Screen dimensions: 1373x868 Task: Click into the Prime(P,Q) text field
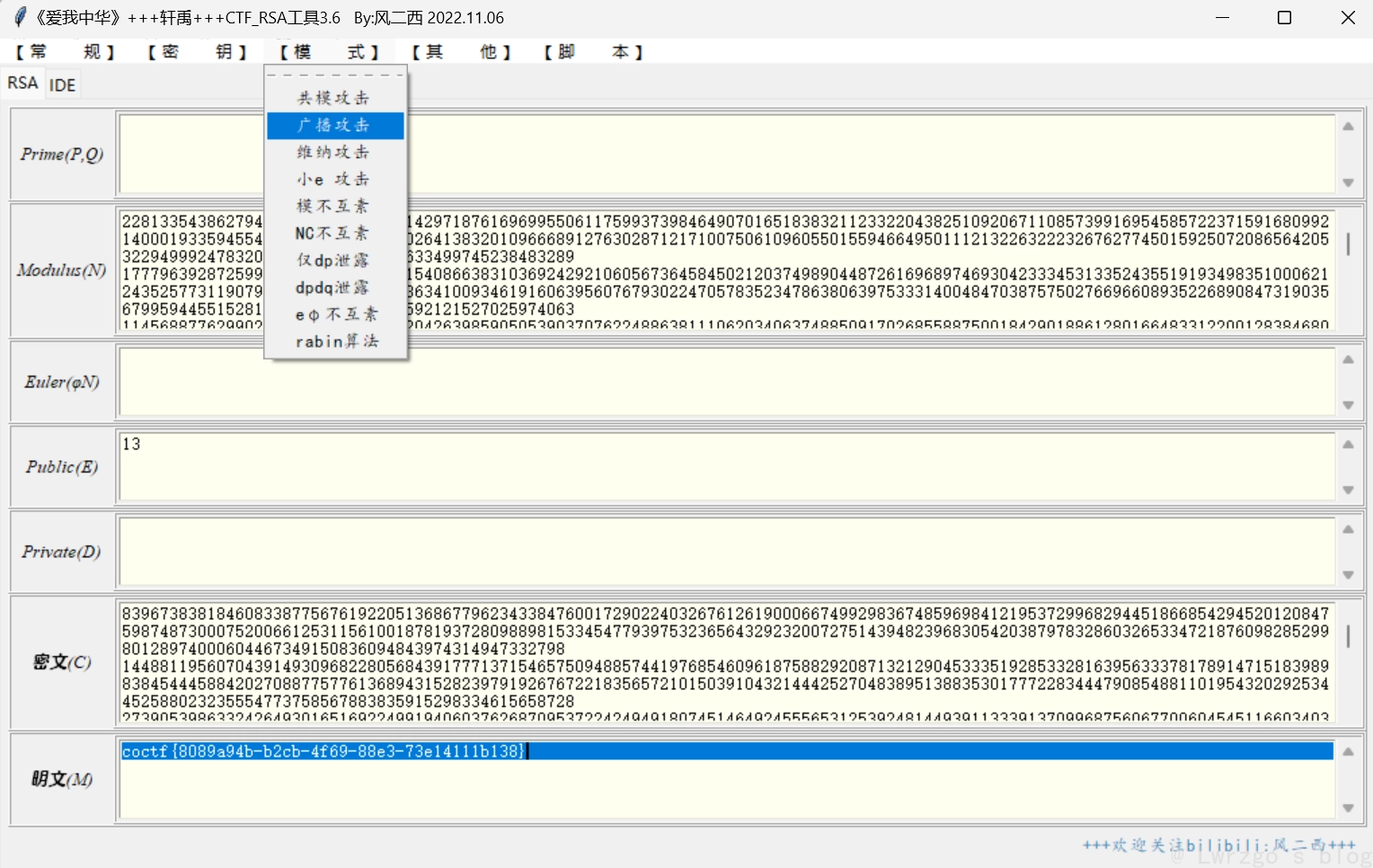click(x=726, y=154)
